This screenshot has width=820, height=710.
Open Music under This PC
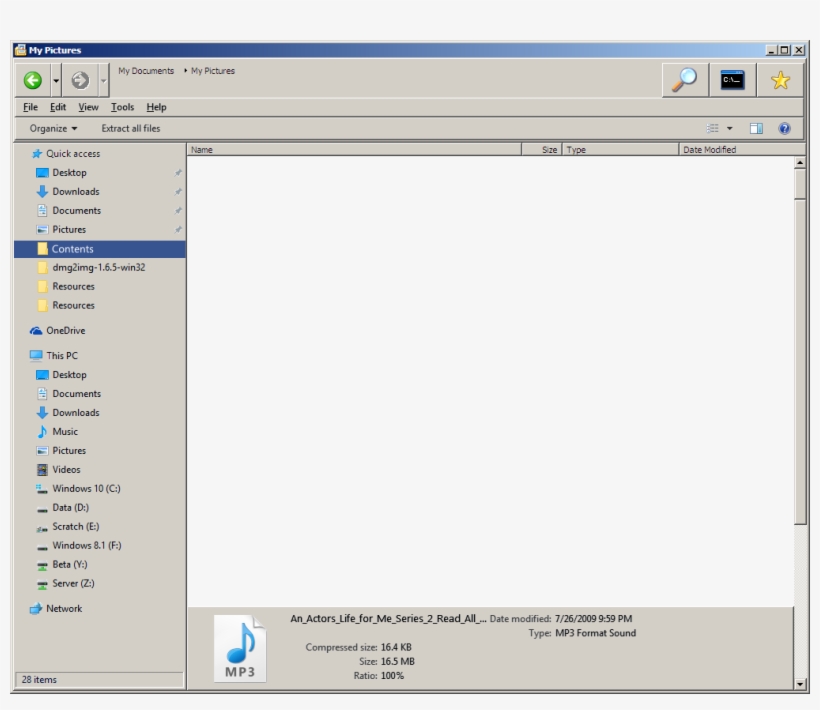pos(65,432)
